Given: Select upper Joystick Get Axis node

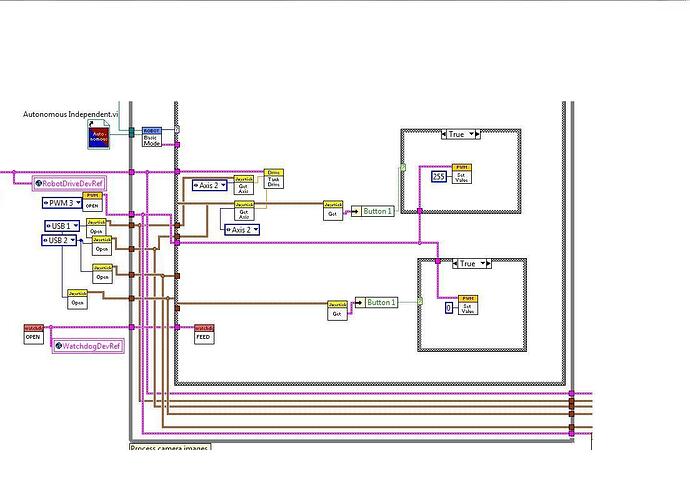Looking at the screenshot, I should tap(243, 185).
